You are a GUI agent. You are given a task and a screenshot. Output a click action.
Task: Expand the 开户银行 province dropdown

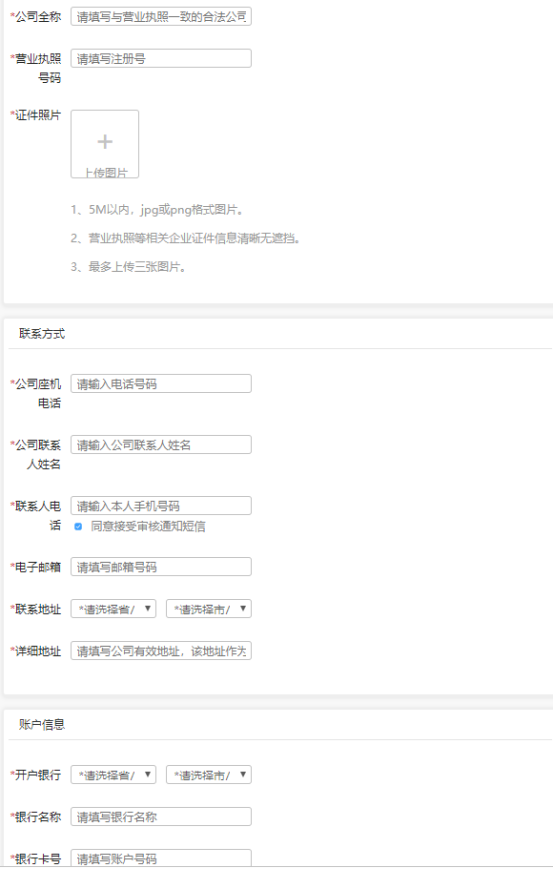[x=113, y=775]
